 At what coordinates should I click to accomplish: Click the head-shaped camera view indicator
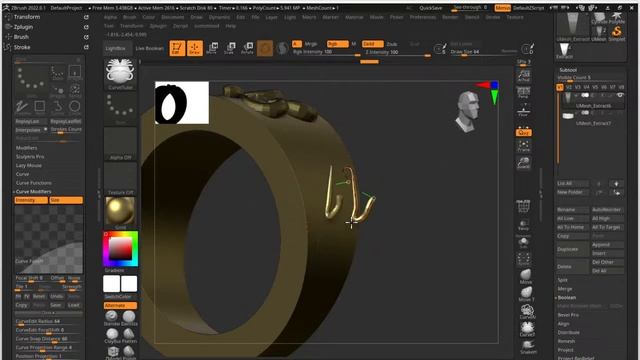(468, 111)
